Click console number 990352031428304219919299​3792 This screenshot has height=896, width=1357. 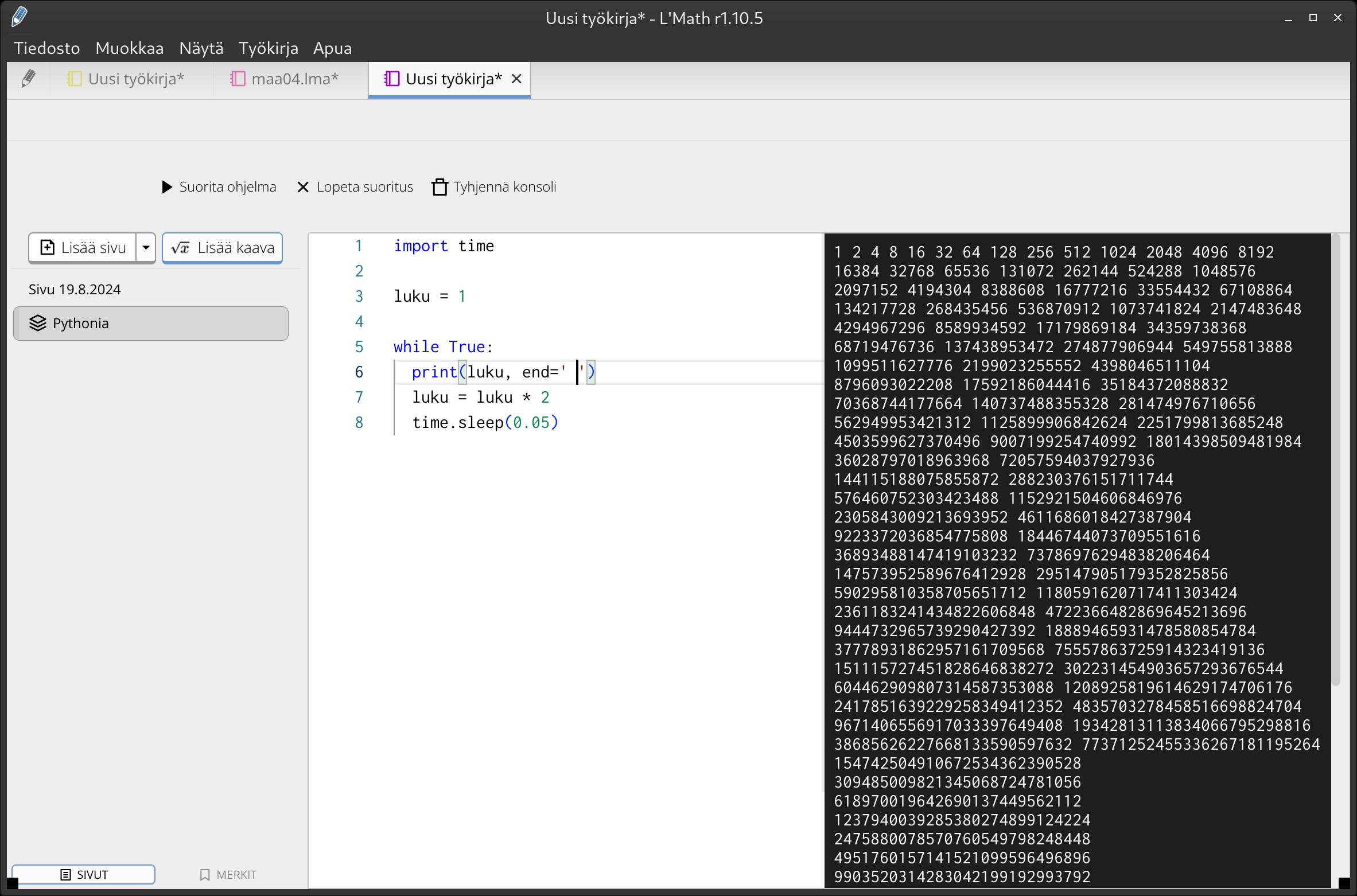[962, 877]
